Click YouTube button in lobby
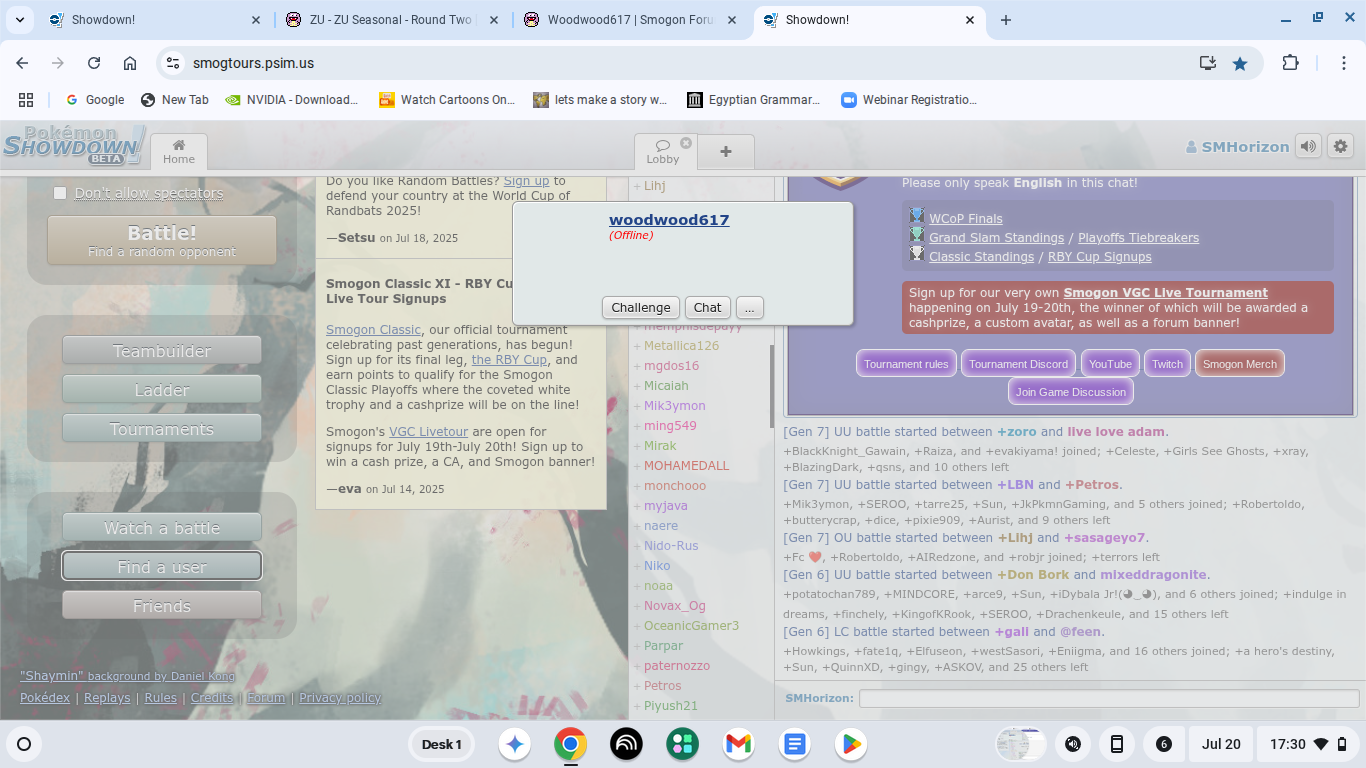This screenshot has height=768, width=1366. pyautogui.click(x=1110, y=364)
